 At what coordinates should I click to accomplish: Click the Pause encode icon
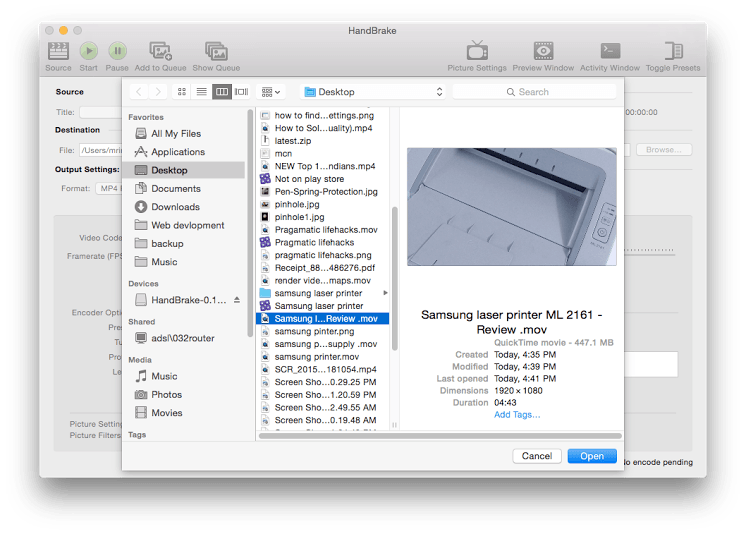(x=117, y=51)
